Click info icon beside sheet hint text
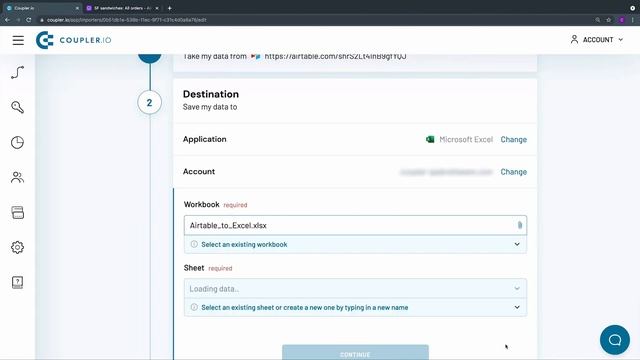Screen dimensions: 640x360 (194, 307)
